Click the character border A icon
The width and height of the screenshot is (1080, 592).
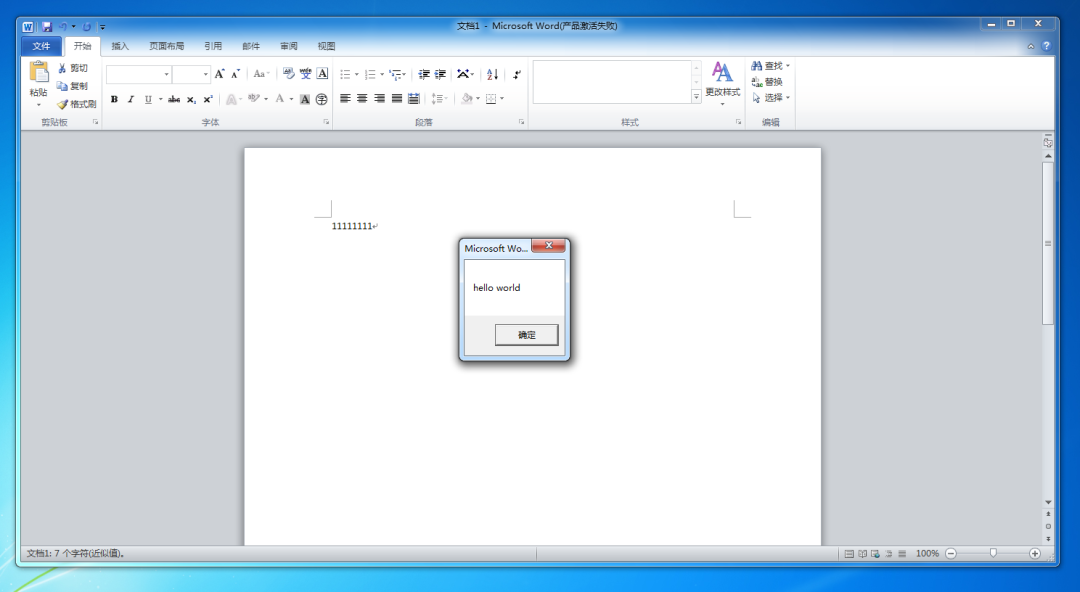coord(322,74)
